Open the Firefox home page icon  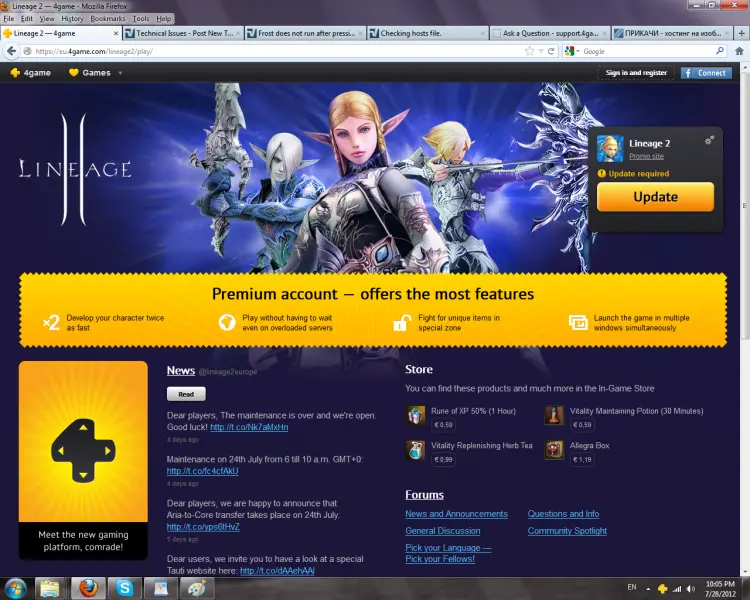(739, 51)
